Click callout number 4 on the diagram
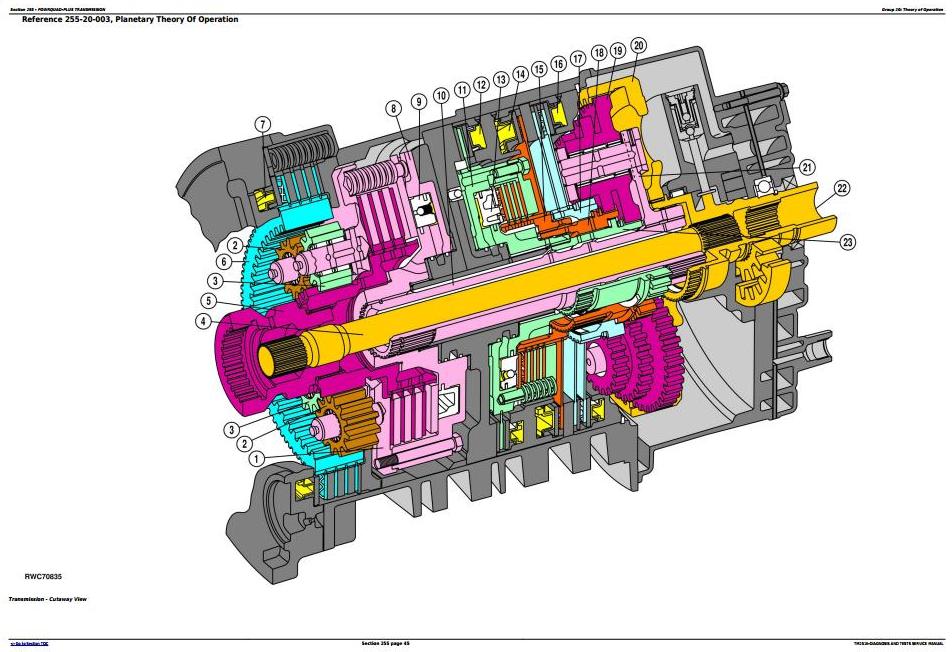The image size is (952, 652). coord(203,321)
